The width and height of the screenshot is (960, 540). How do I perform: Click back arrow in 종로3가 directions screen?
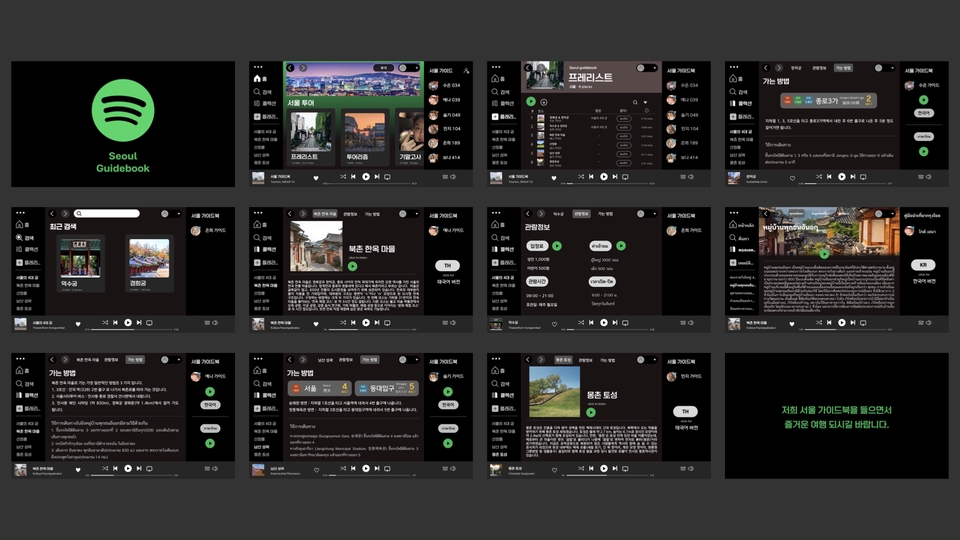click(x=766, y=68)
